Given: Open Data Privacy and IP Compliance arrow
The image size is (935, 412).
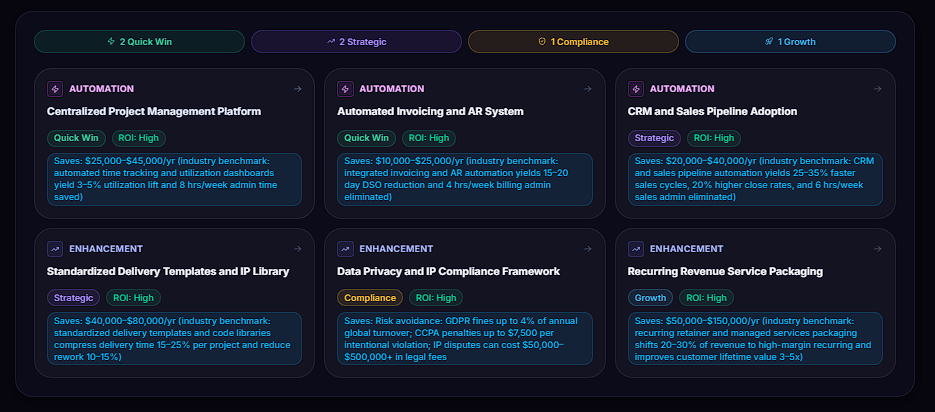Looking at the screenshot, I should (587, 249).
